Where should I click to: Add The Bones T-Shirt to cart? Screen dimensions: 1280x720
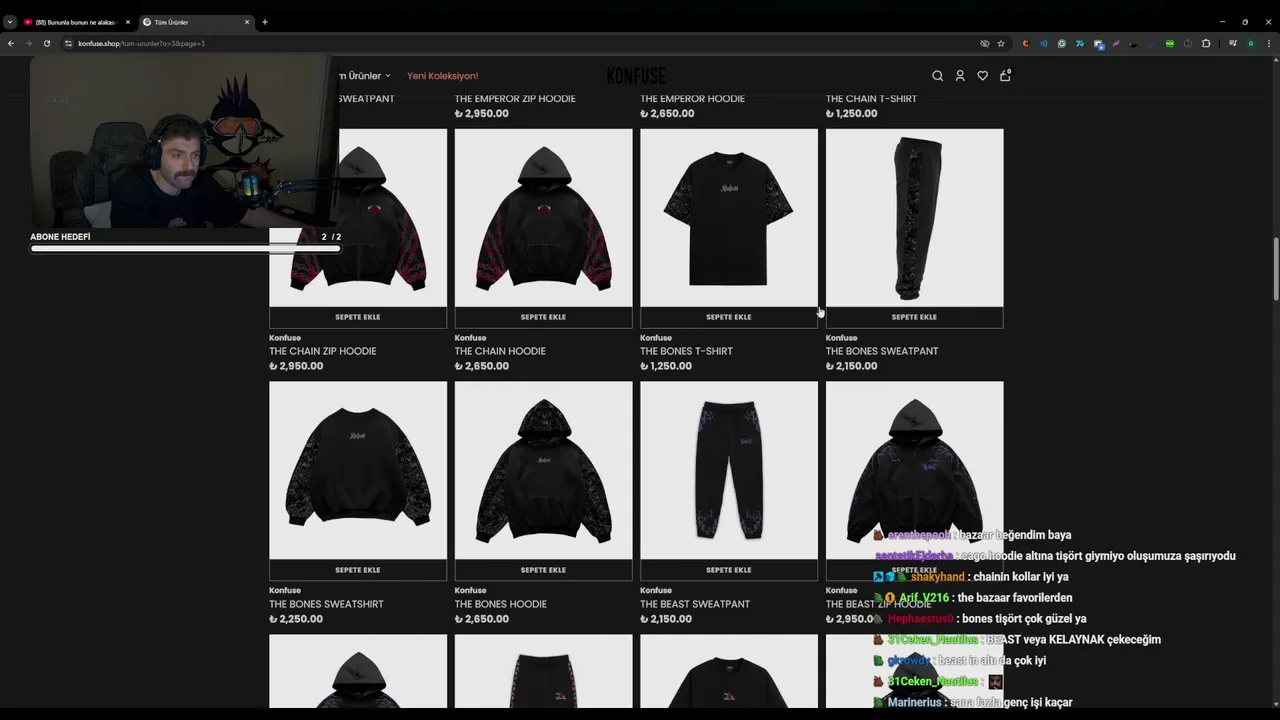729,317
